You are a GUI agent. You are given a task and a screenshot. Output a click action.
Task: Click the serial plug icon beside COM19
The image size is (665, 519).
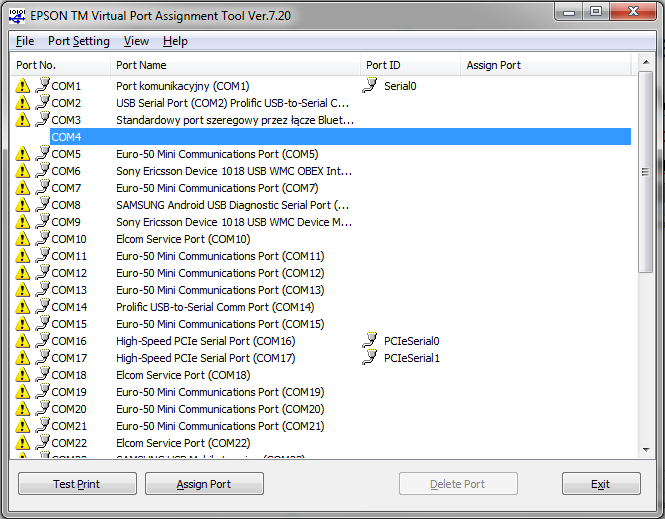tap(42, 391)
